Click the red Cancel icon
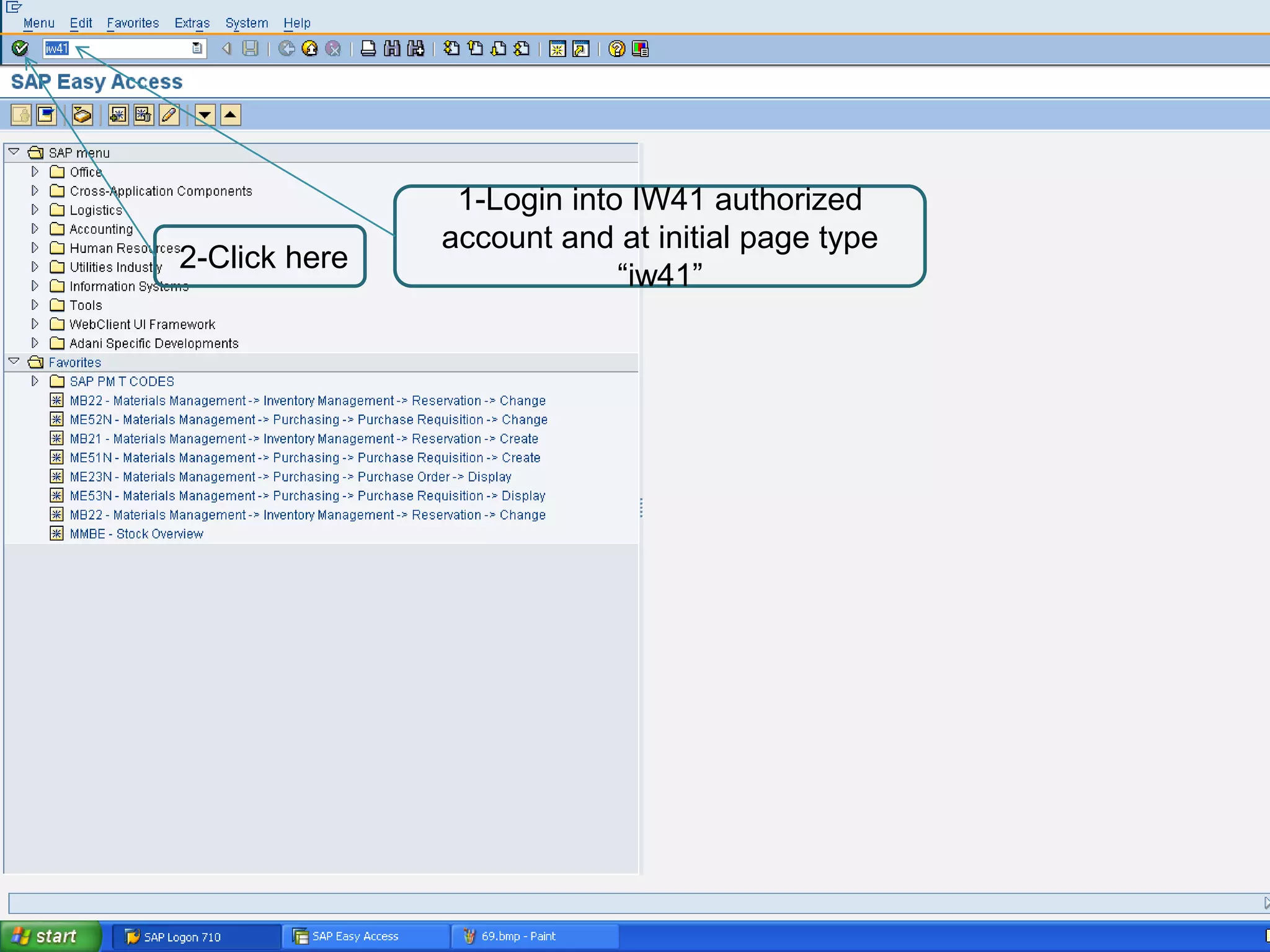Image resolution: width=1270 pixels, height=952 pixels. click(333, 48)
